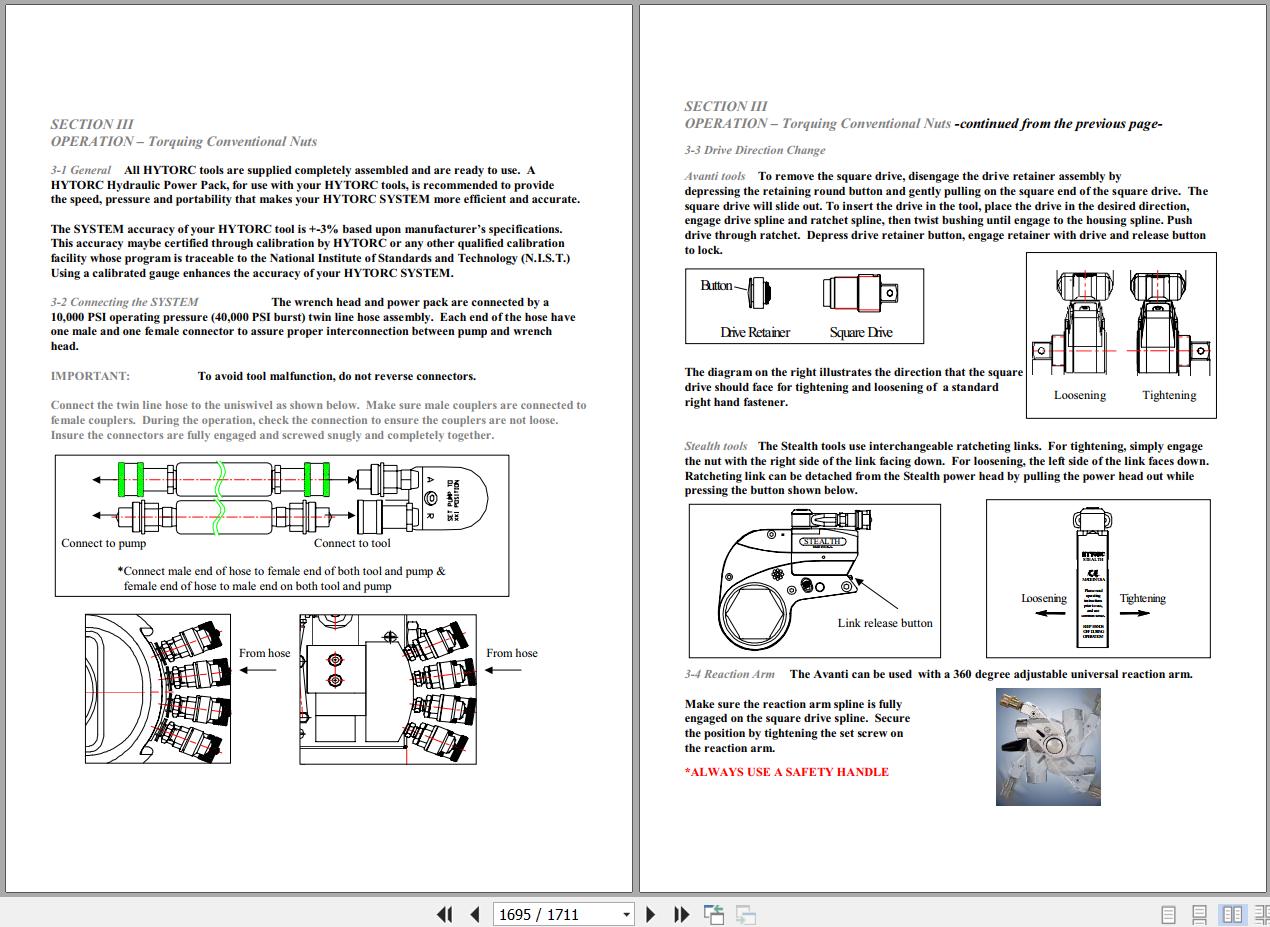Click the Stealth power head HYTORC label diagram
This screenshot has height=927, width=1270.
pos(1098,580)
